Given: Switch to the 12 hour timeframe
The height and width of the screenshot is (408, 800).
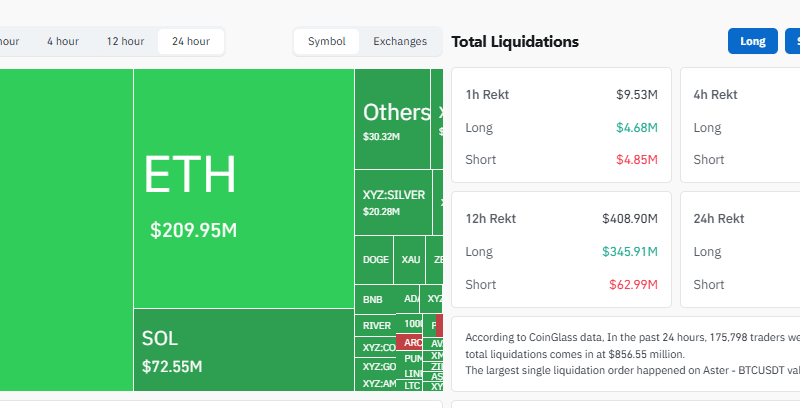Looking at the screenshot, I should 126,41.
